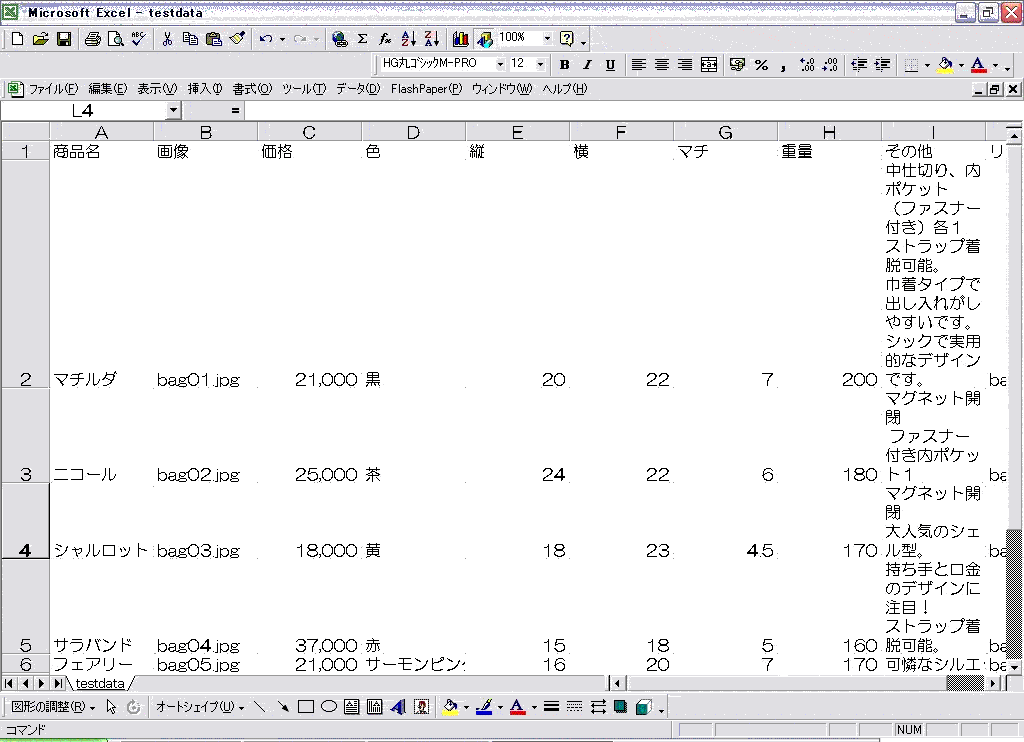Align text left
Image resolution: width=1024 pixels, height=742 pixels.
639,65
